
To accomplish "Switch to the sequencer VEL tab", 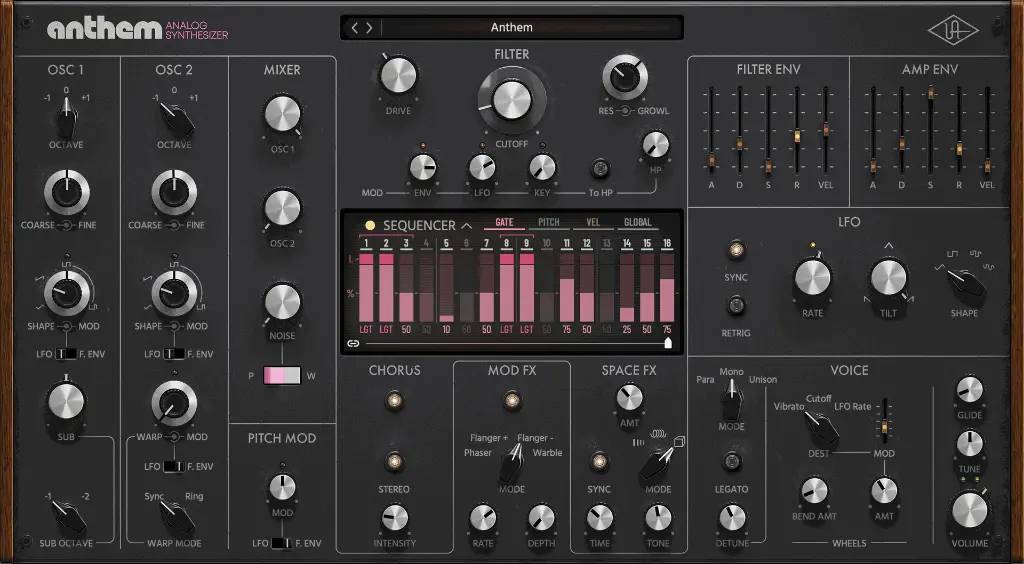I will (593, 223).
